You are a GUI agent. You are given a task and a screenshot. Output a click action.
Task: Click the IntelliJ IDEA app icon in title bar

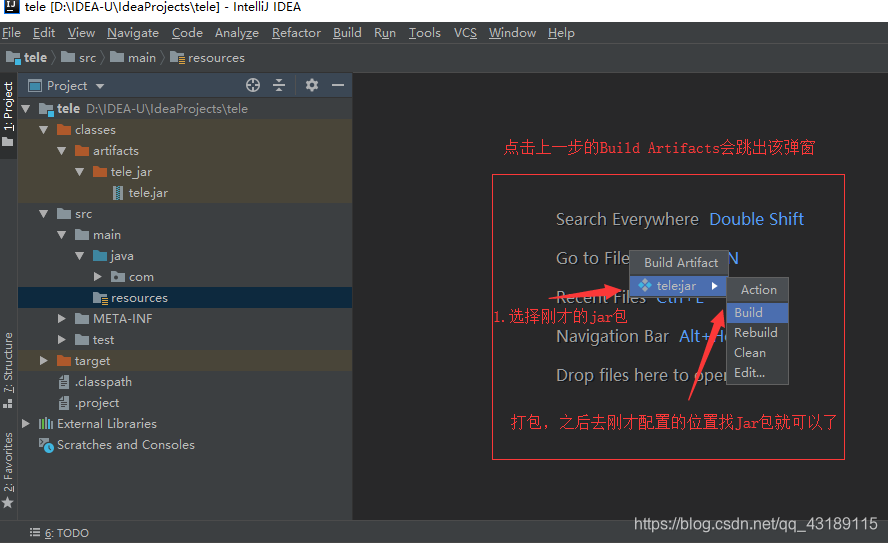pos(11,7)
